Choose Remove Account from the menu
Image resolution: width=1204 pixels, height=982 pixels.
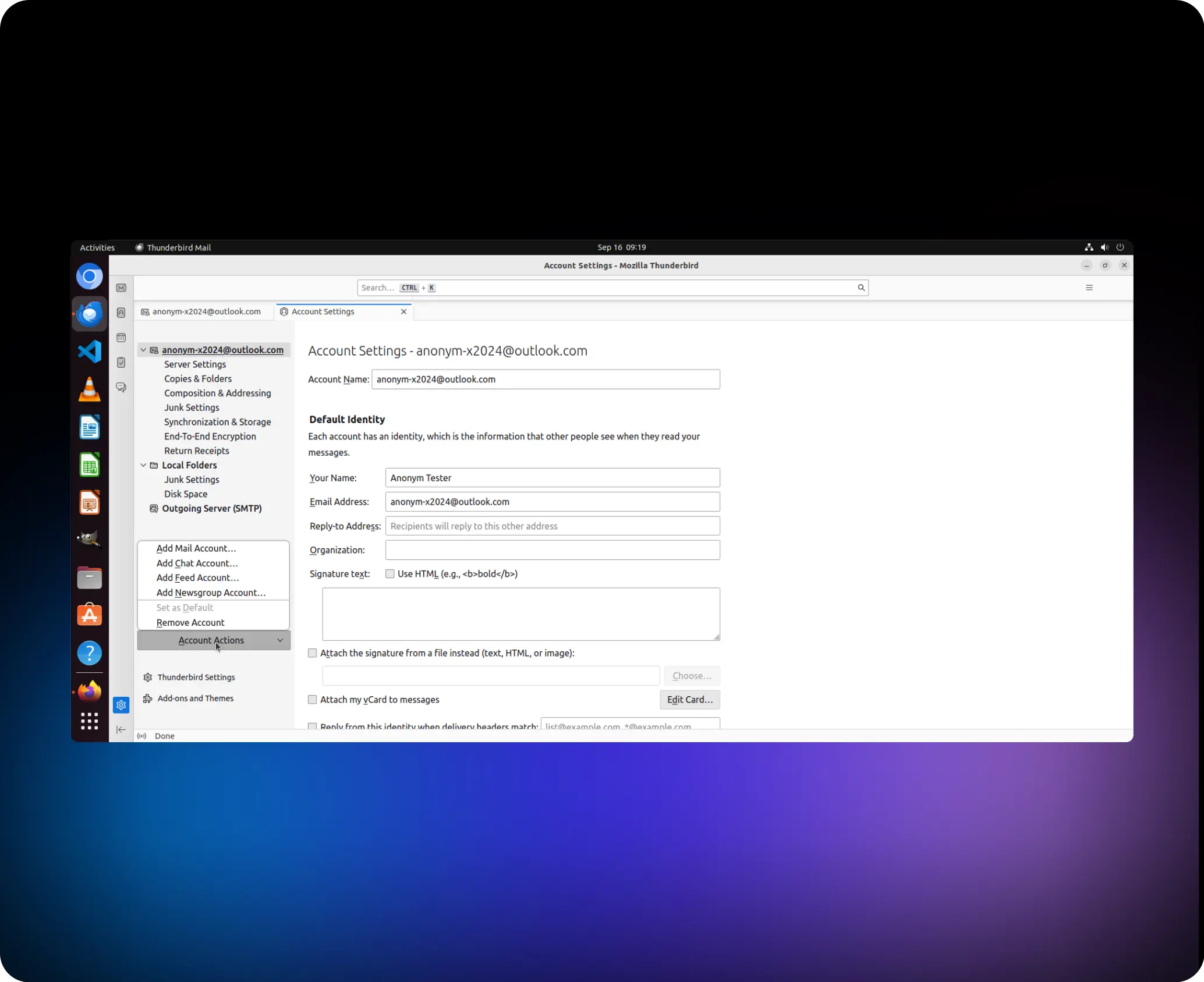[190, 623]
